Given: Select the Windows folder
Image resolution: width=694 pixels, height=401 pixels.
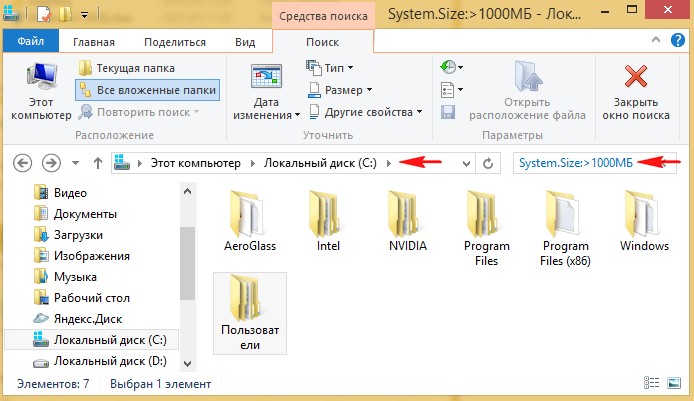Looking at the screenshot, I should point(644,220).
